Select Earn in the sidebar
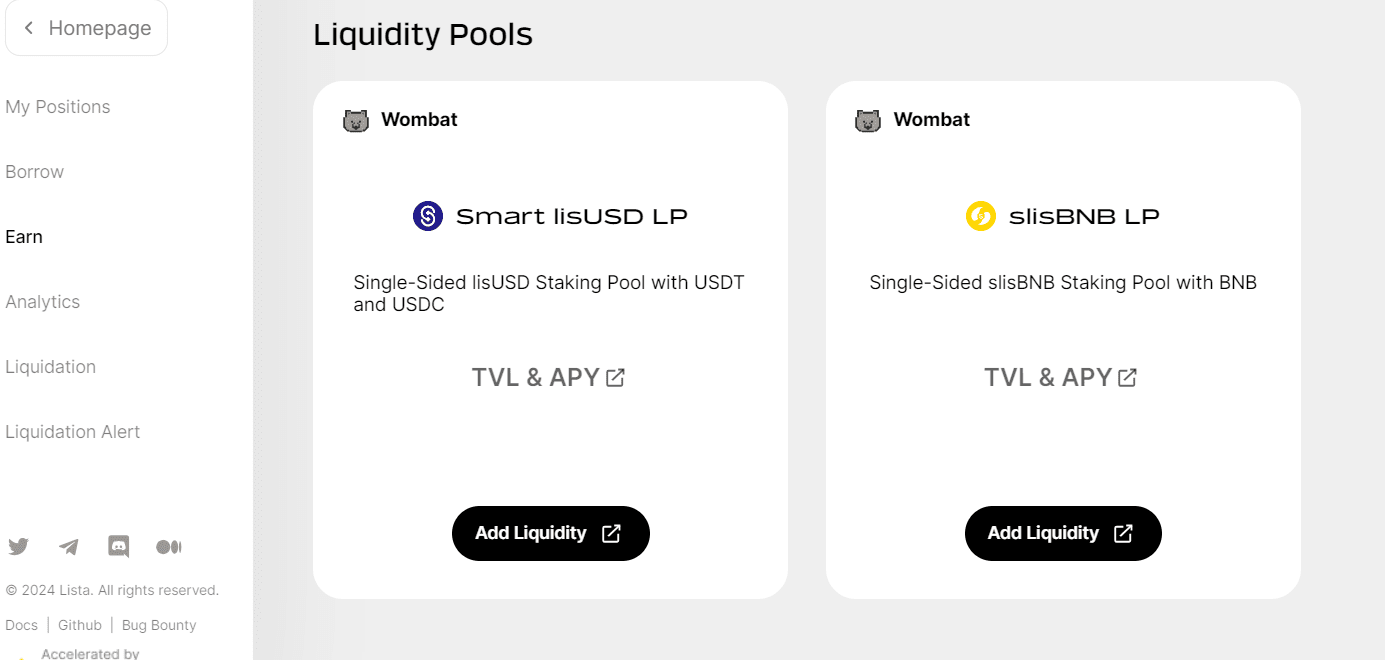The height and width of the screenshot is (660, 1385). 24,237
